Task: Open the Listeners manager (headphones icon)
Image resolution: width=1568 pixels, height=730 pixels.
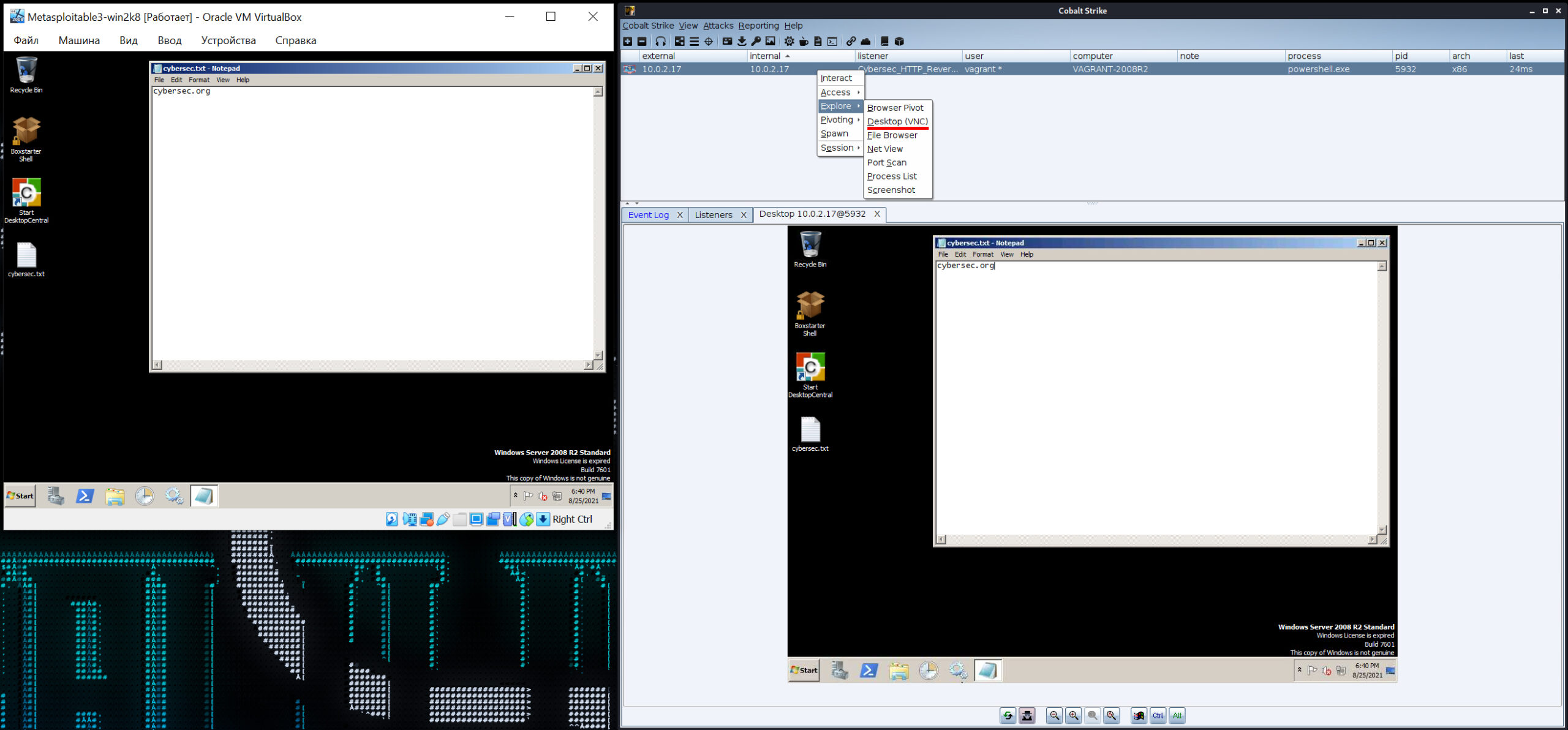Action: tap(660, 41)
